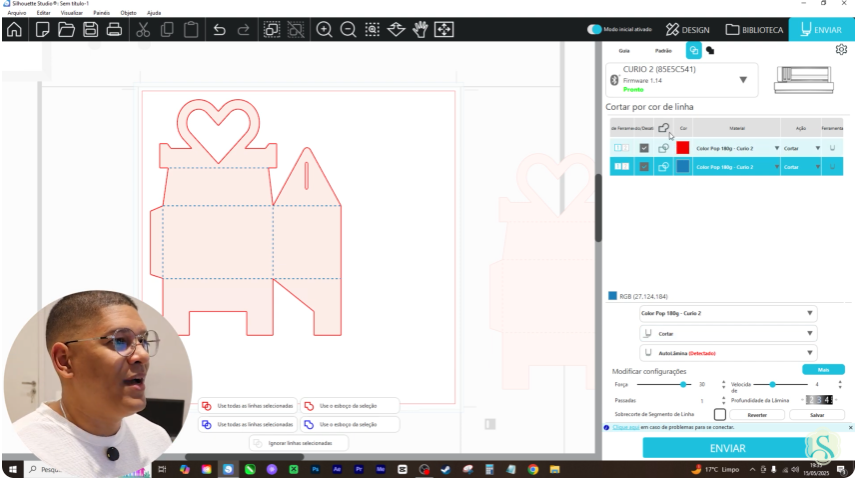Click the Salvar button

817,415
